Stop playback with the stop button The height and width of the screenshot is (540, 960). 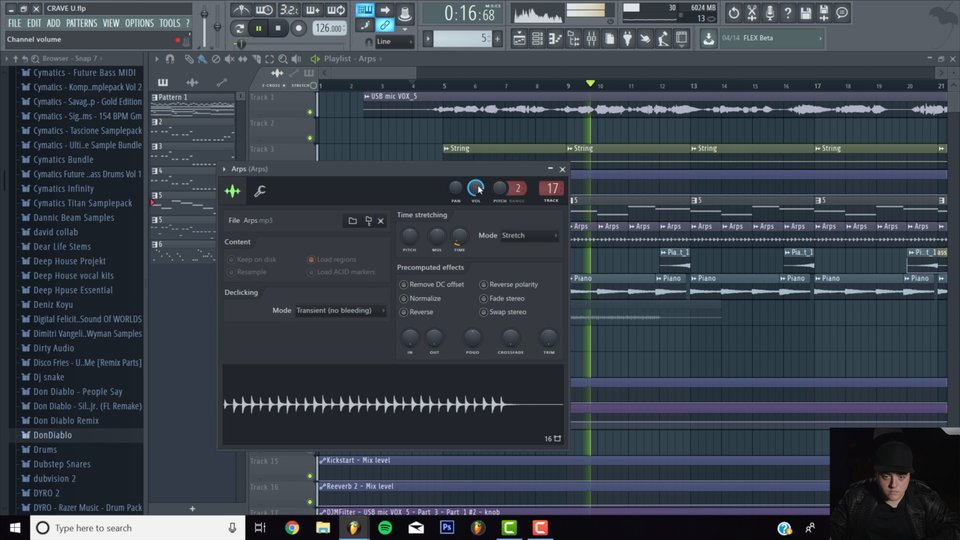click(279, 28)
